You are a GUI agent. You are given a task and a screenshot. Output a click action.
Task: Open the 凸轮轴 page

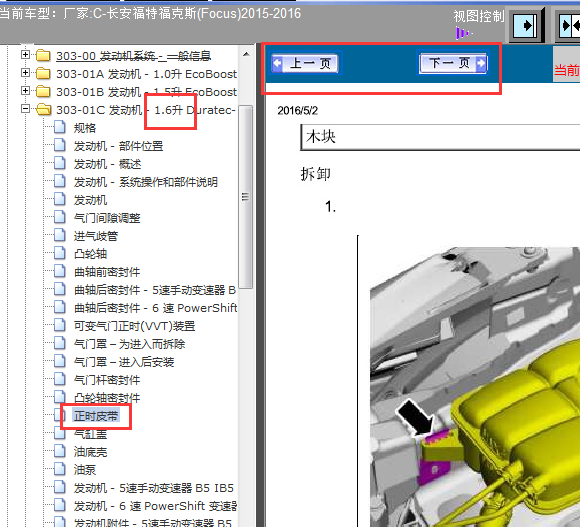90,254
